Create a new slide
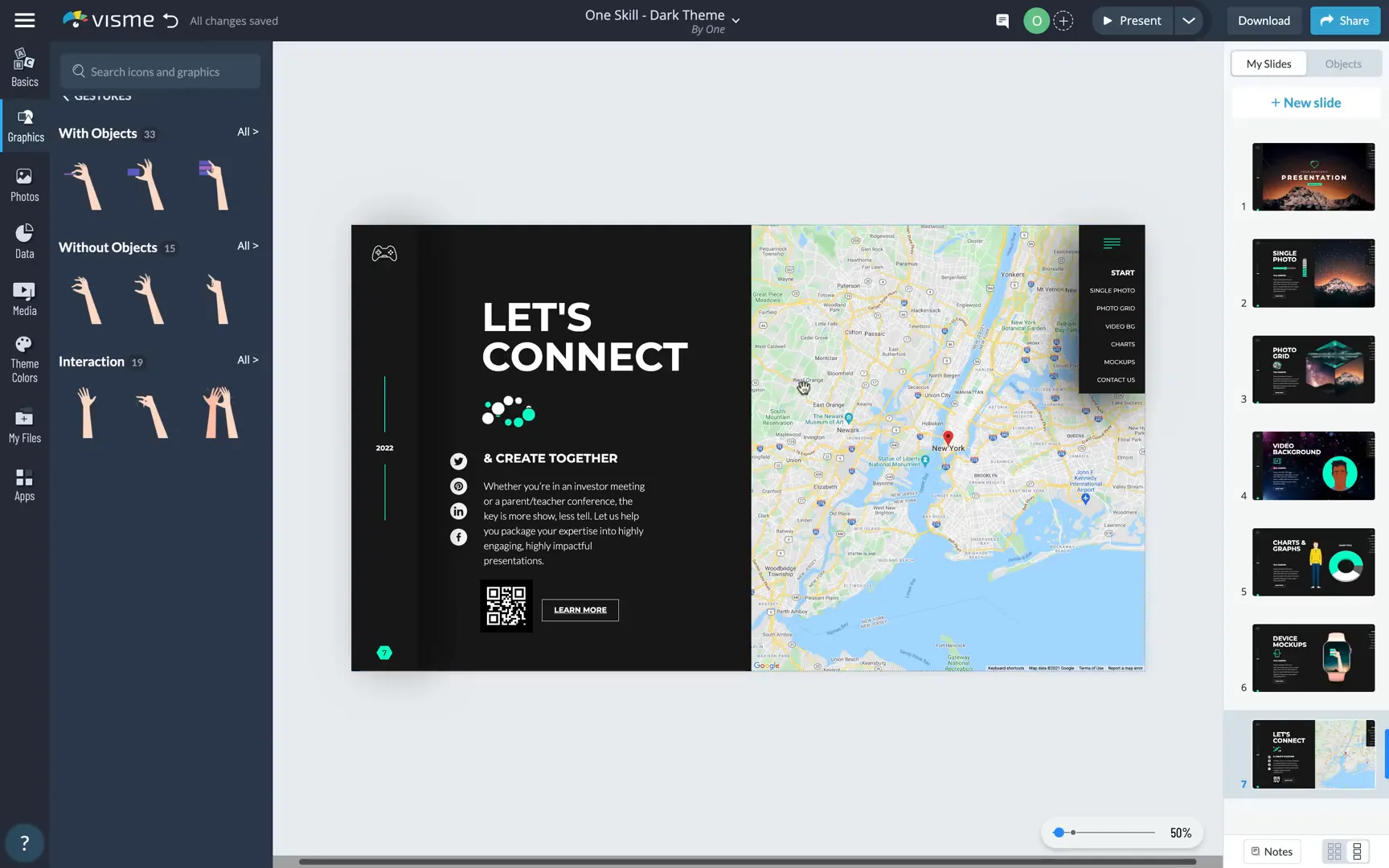The image size is (1389, 868). 1305,102
